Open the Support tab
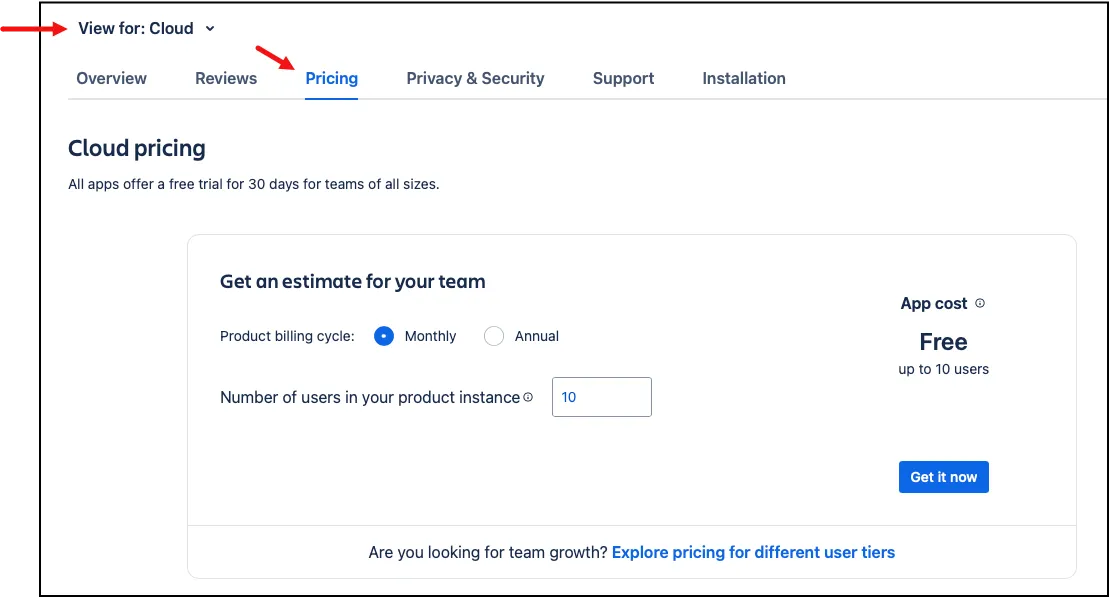 pyautogui.click(x=623, y=79)
